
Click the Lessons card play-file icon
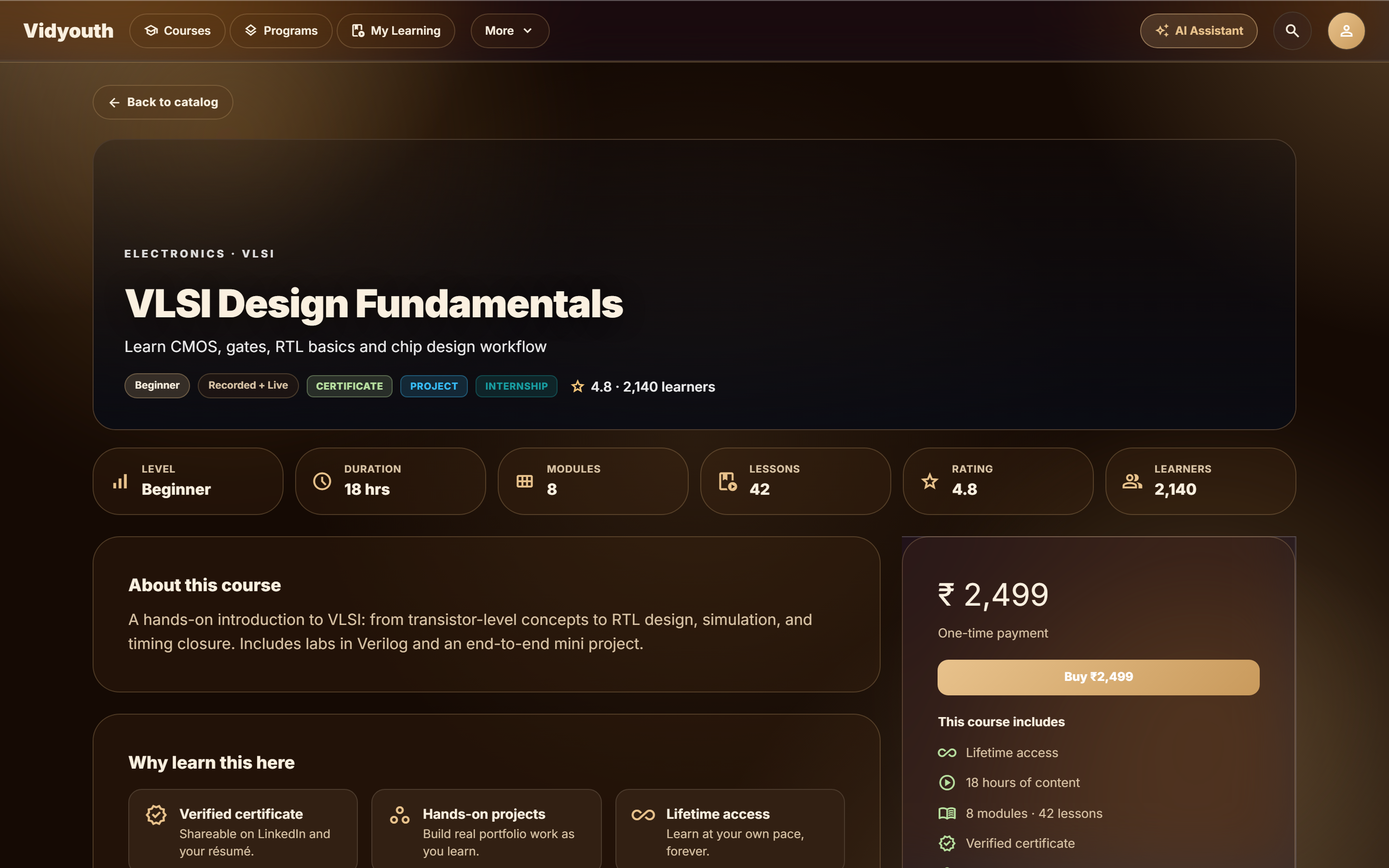tap(728, 481)
